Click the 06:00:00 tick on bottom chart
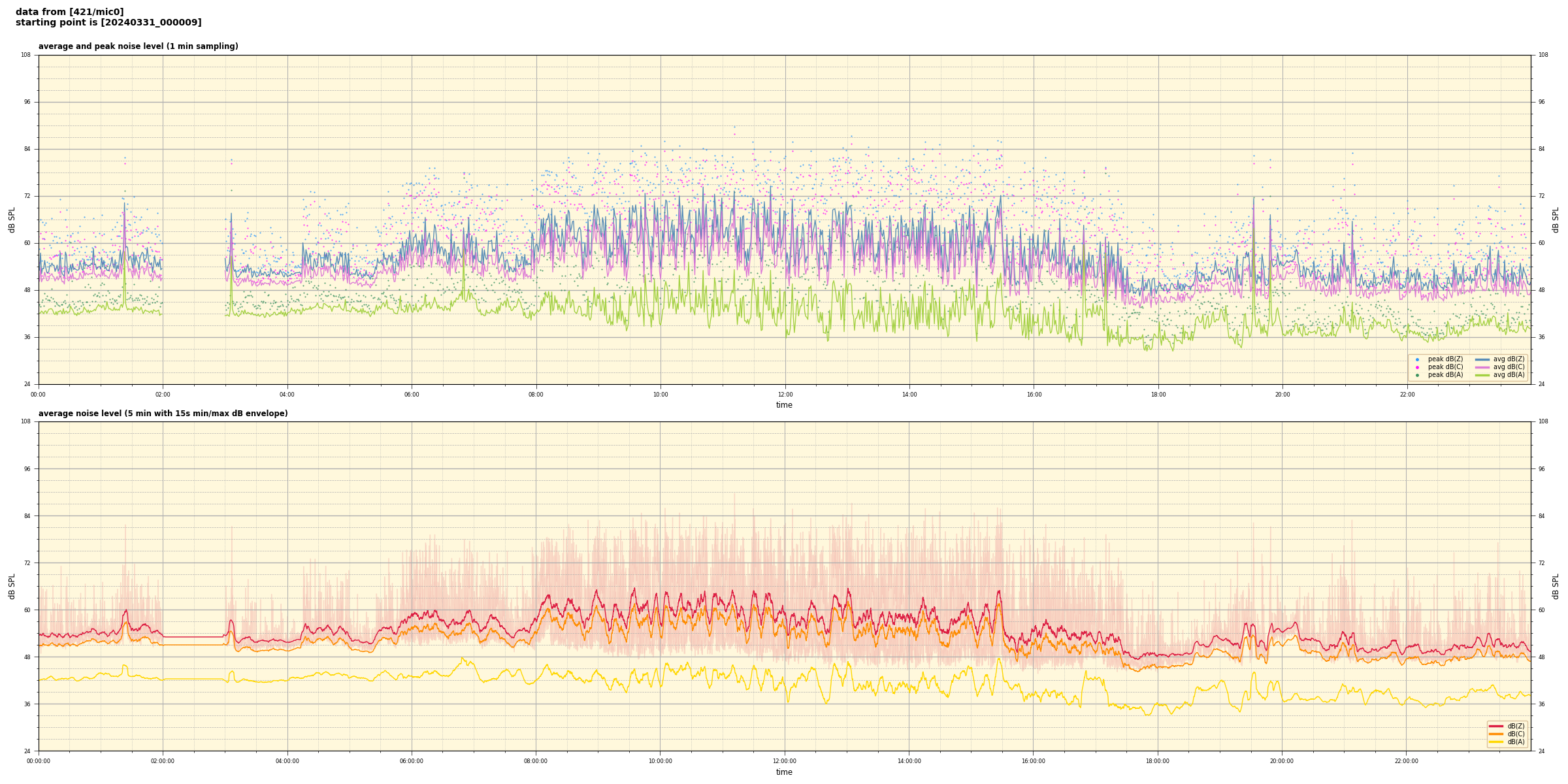Screen dimensions: 1568x784 click(412, 761)
